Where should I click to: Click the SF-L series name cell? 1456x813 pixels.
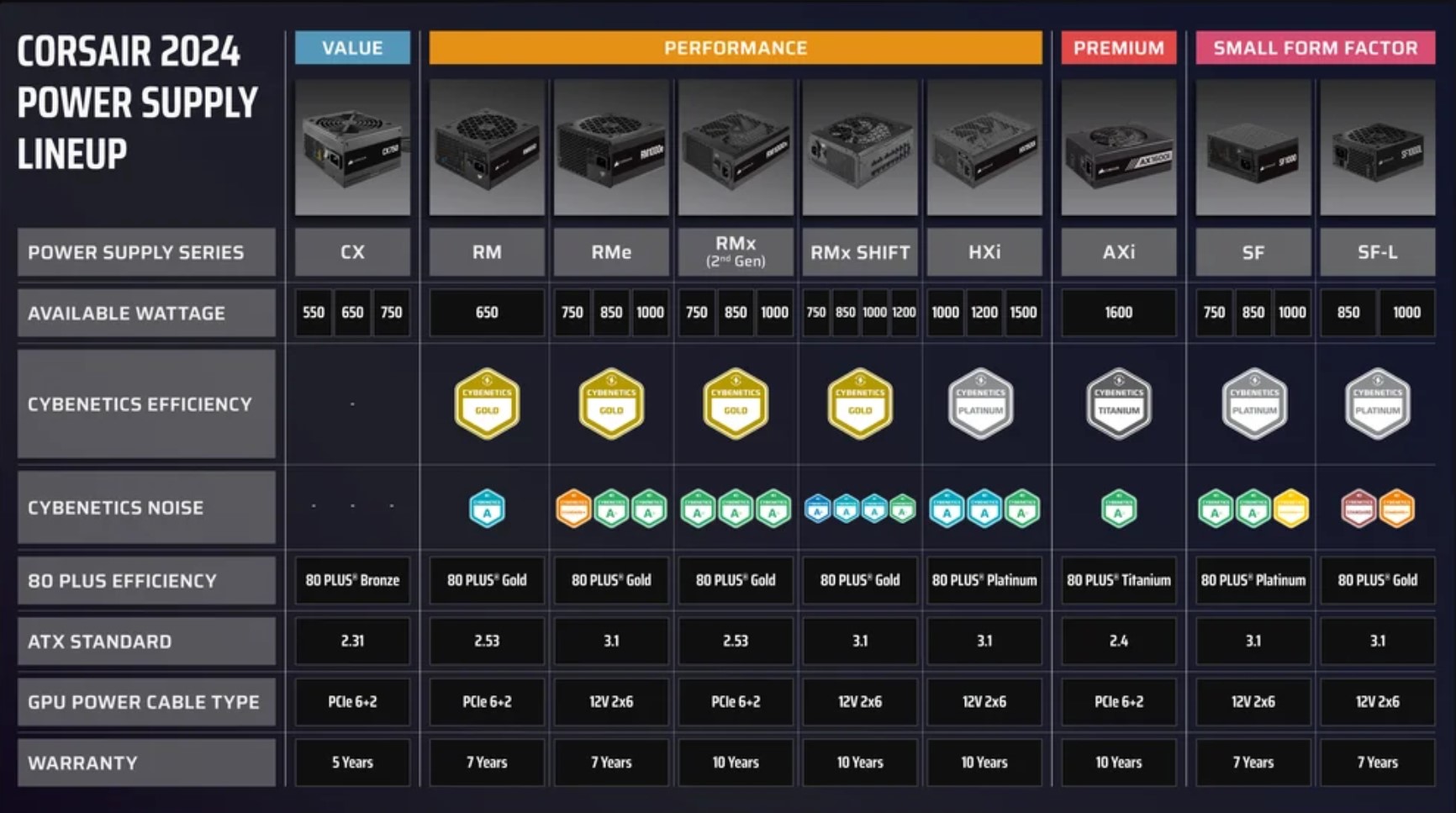pos(1378,252)
